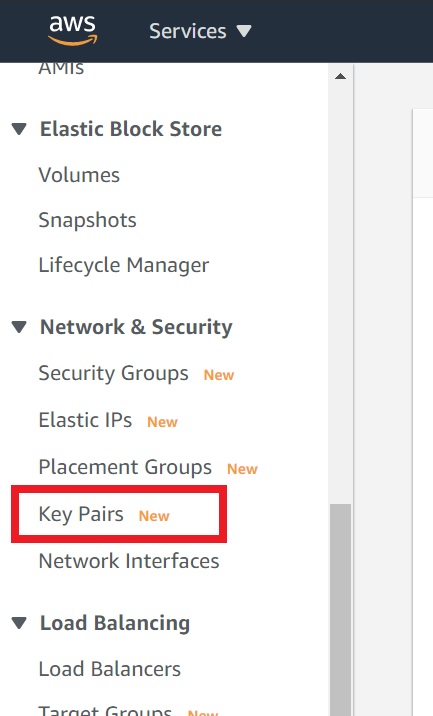The height and width of the screenshot is (716, 433).
Task: Open Load Balancers page
Action: point(110,669)
